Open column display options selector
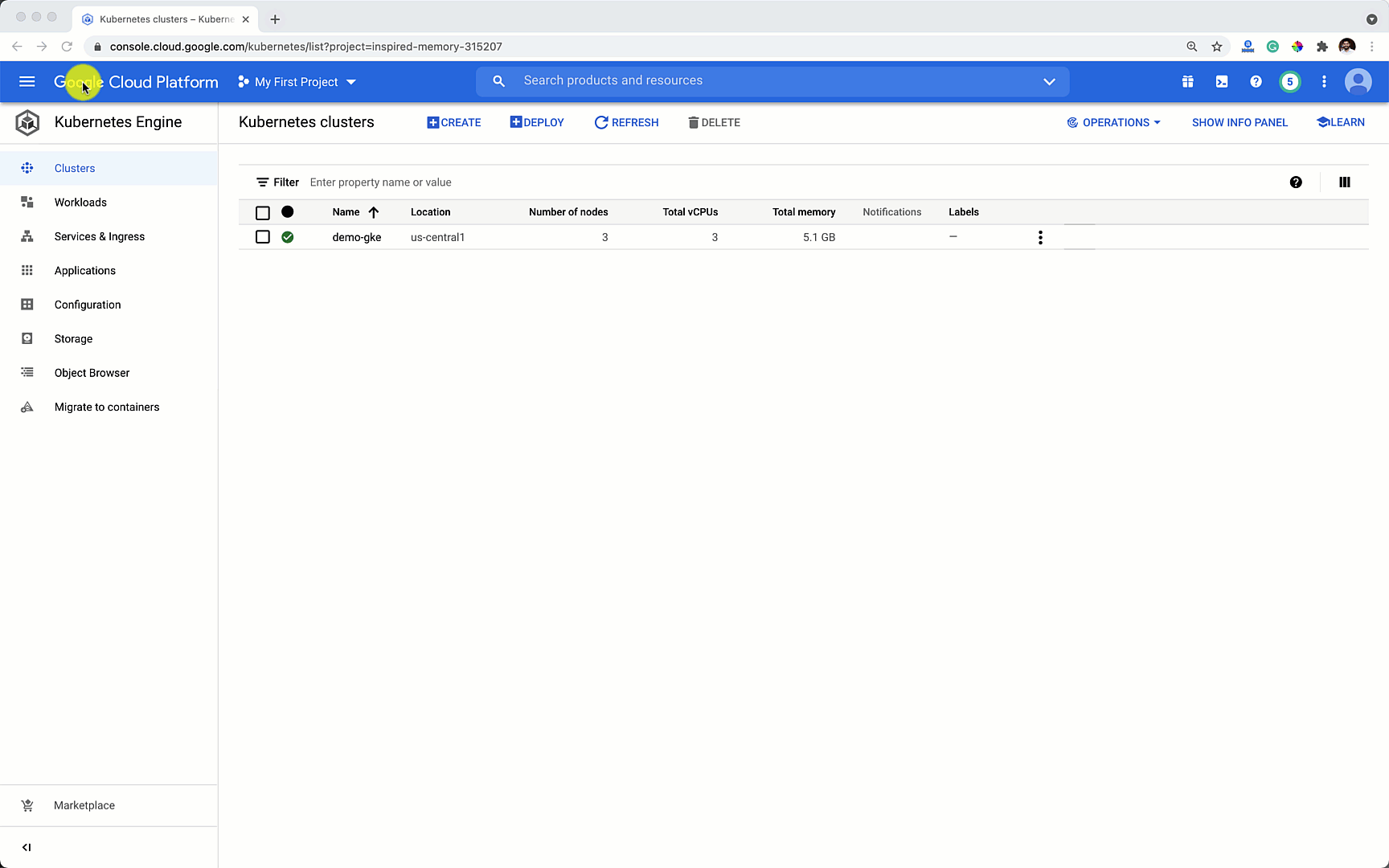The image size is (1389, 868). click(1344, 182)
